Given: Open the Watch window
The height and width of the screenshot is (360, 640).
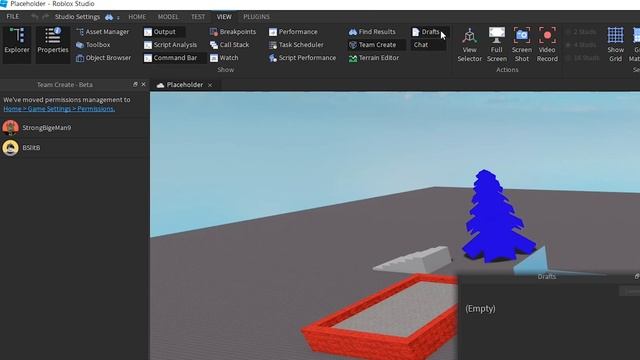Looking at the screenshot, I should click(x=224, y=58).
